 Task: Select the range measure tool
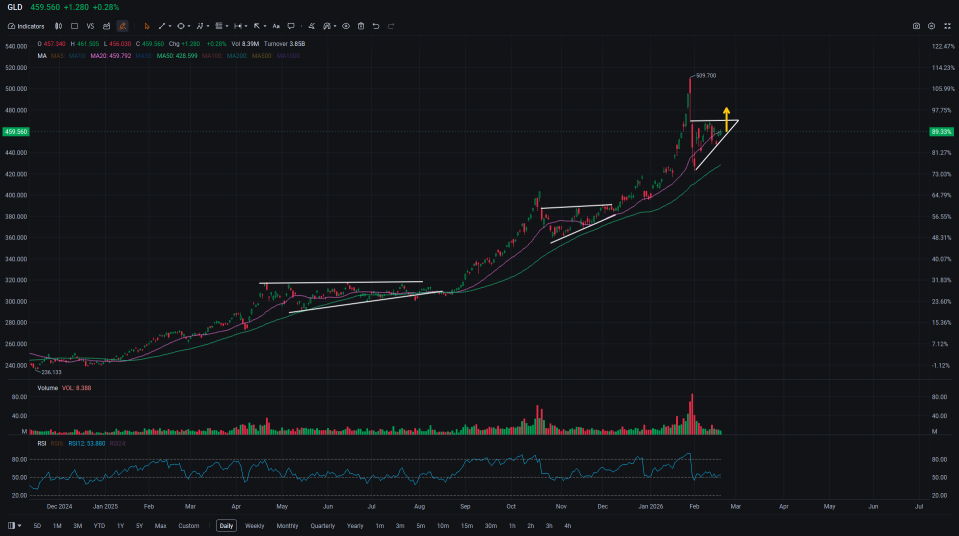coord(238,26)
